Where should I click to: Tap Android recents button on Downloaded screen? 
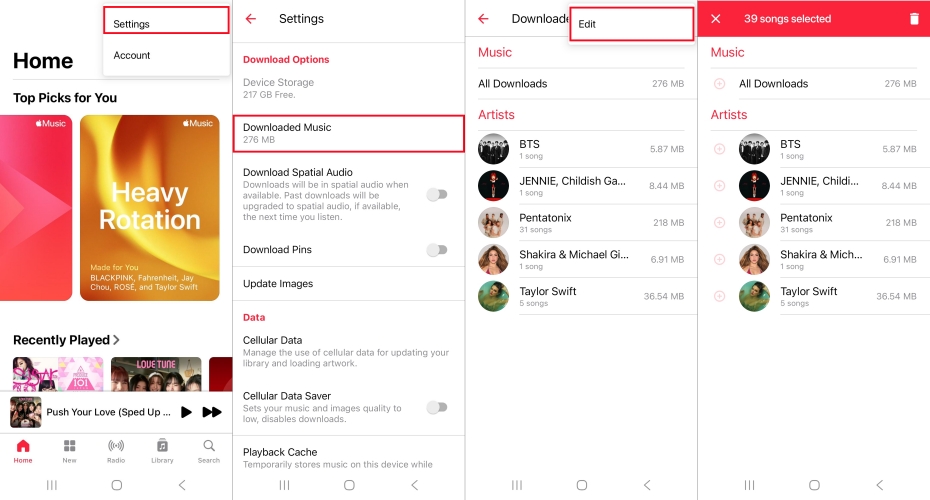(517, 485)
